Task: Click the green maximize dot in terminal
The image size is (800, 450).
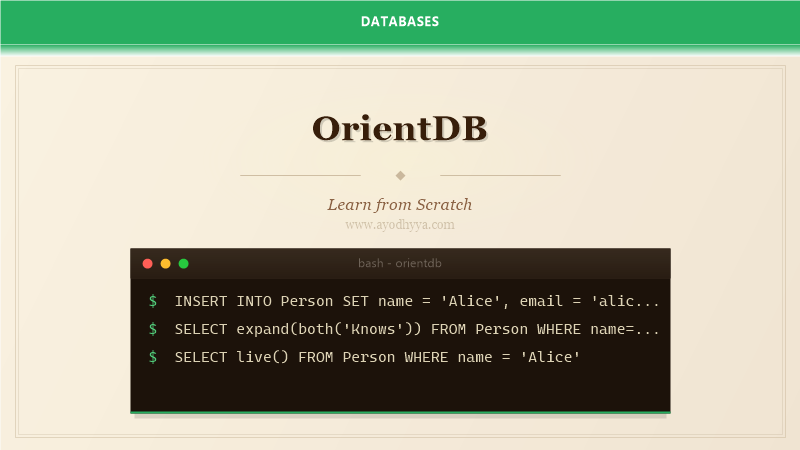Action: point(184,264)
